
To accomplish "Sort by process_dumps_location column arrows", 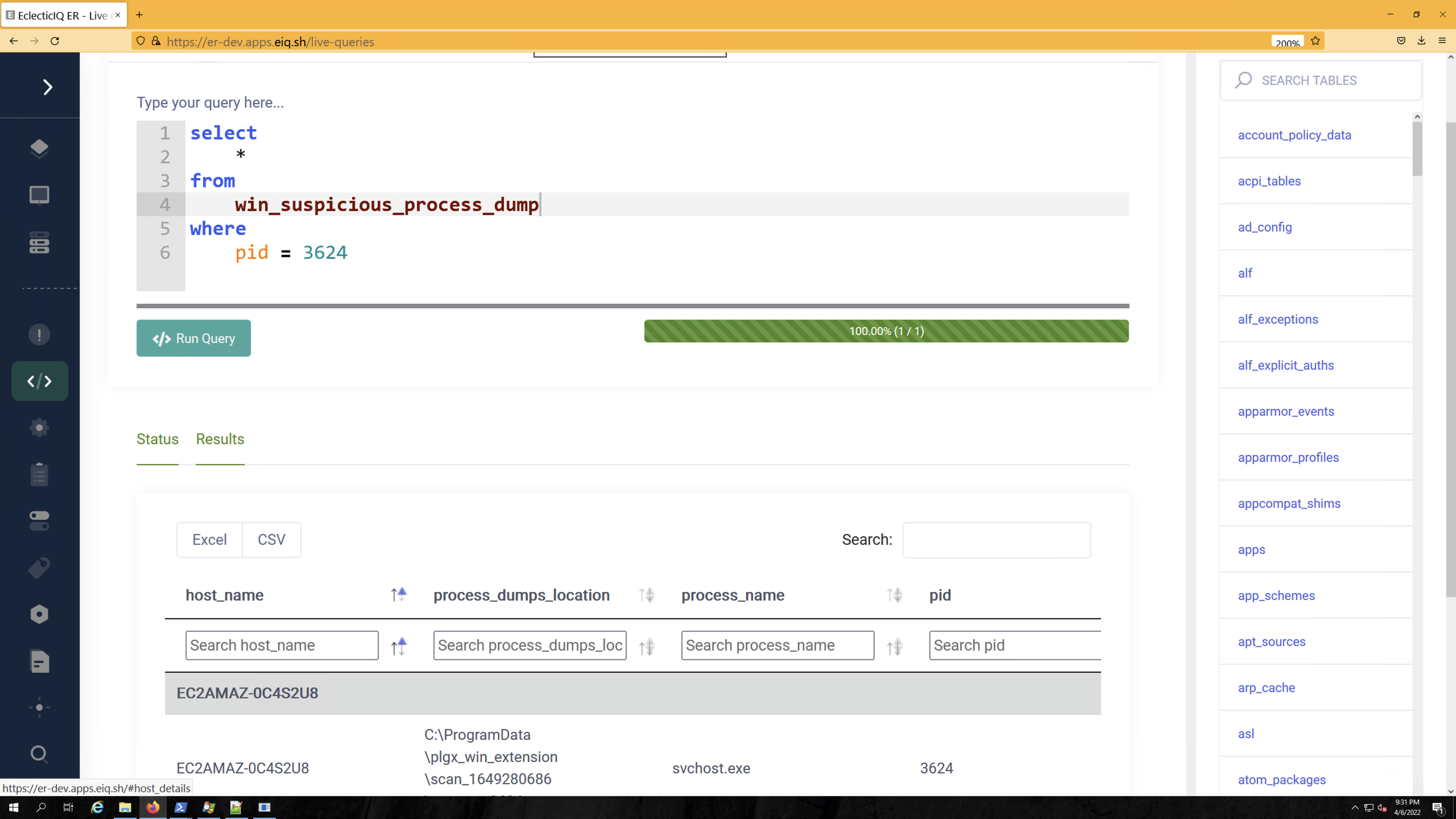I will click(647, 595).
